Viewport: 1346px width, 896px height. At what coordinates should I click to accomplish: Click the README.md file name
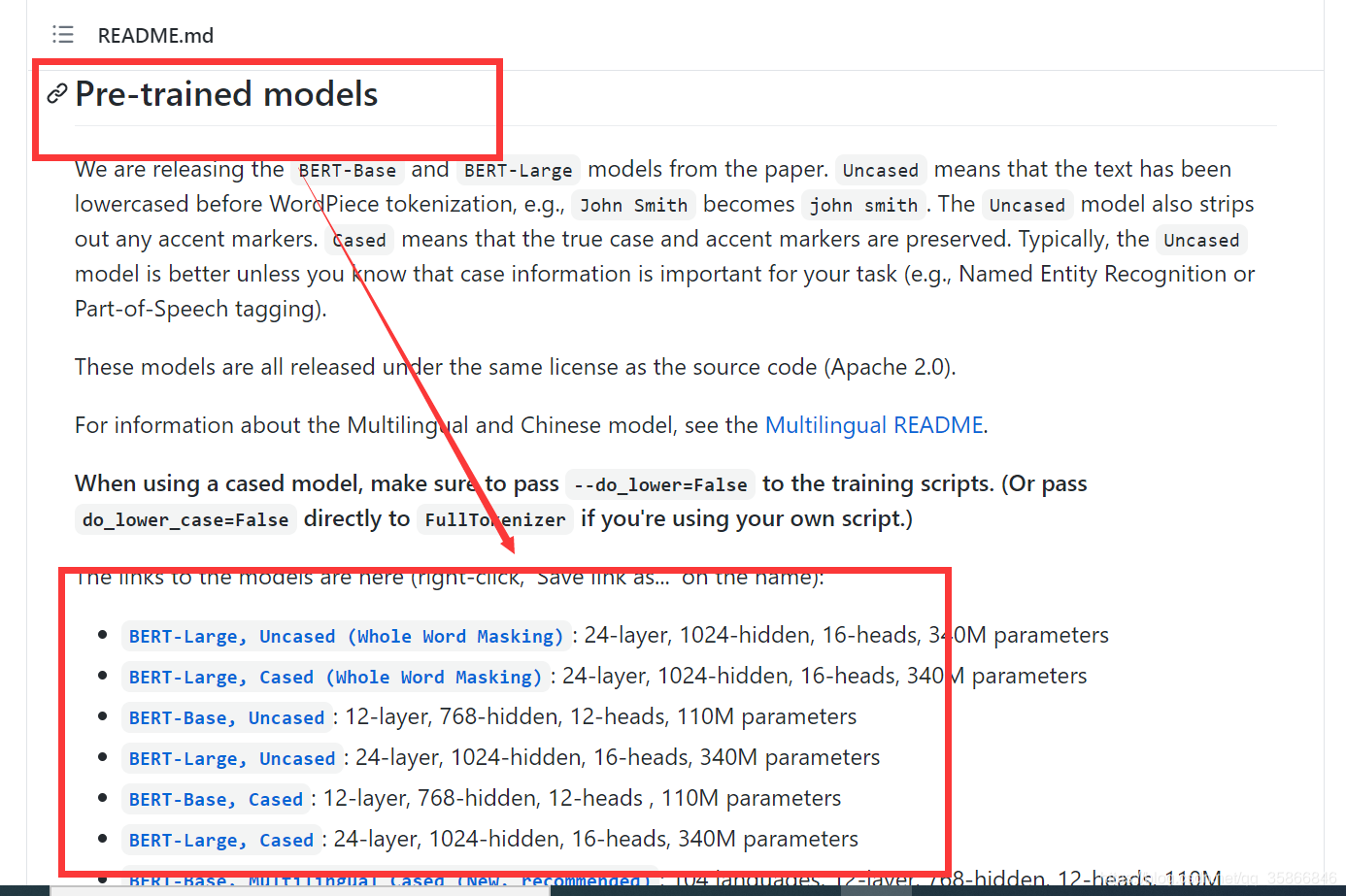click(x=155, y=36)
